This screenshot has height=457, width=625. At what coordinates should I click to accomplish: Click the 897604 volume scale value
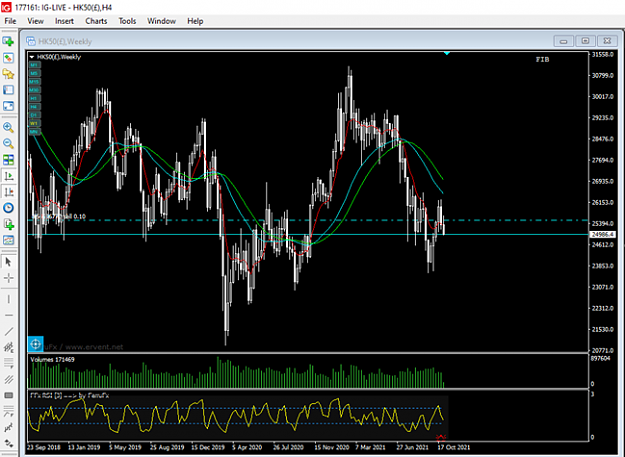[600, 358]
